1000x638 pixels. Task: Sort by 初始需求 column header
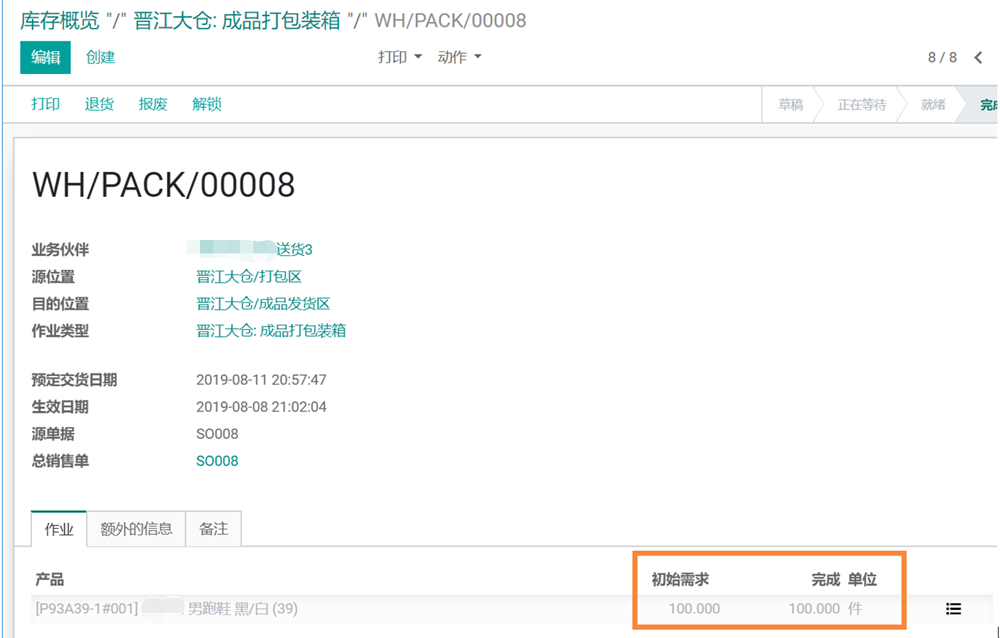pyautogui.click(x=680, y=579)
